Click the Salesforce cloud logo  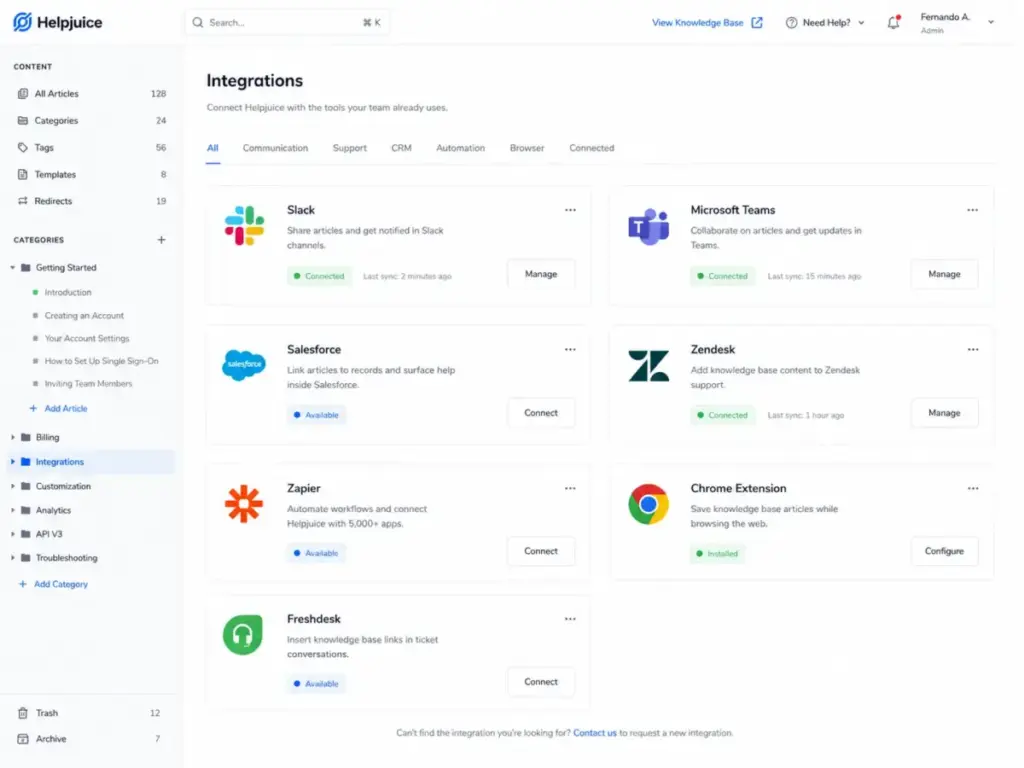244,365
